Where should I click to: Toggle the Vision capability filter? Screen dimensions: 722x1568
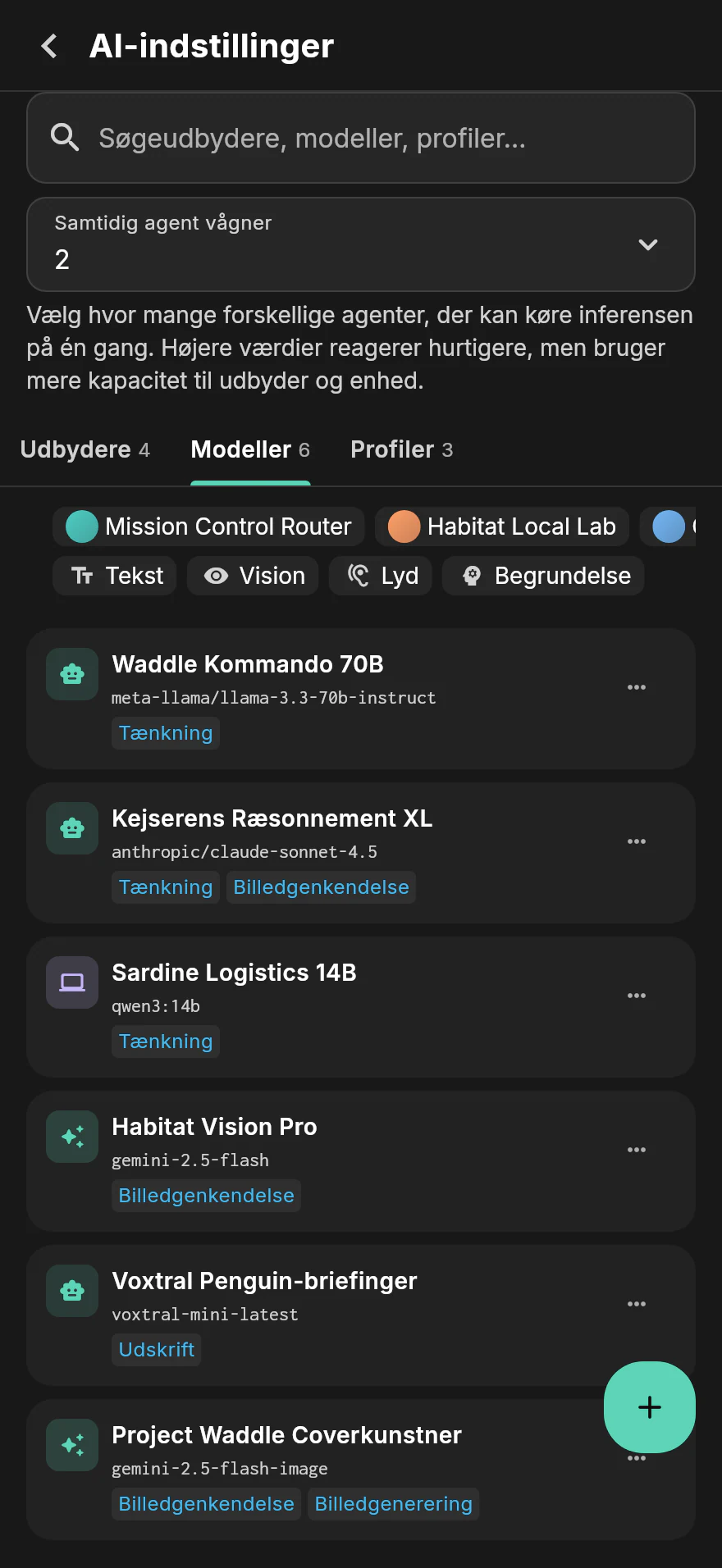(x=253, y=576)
